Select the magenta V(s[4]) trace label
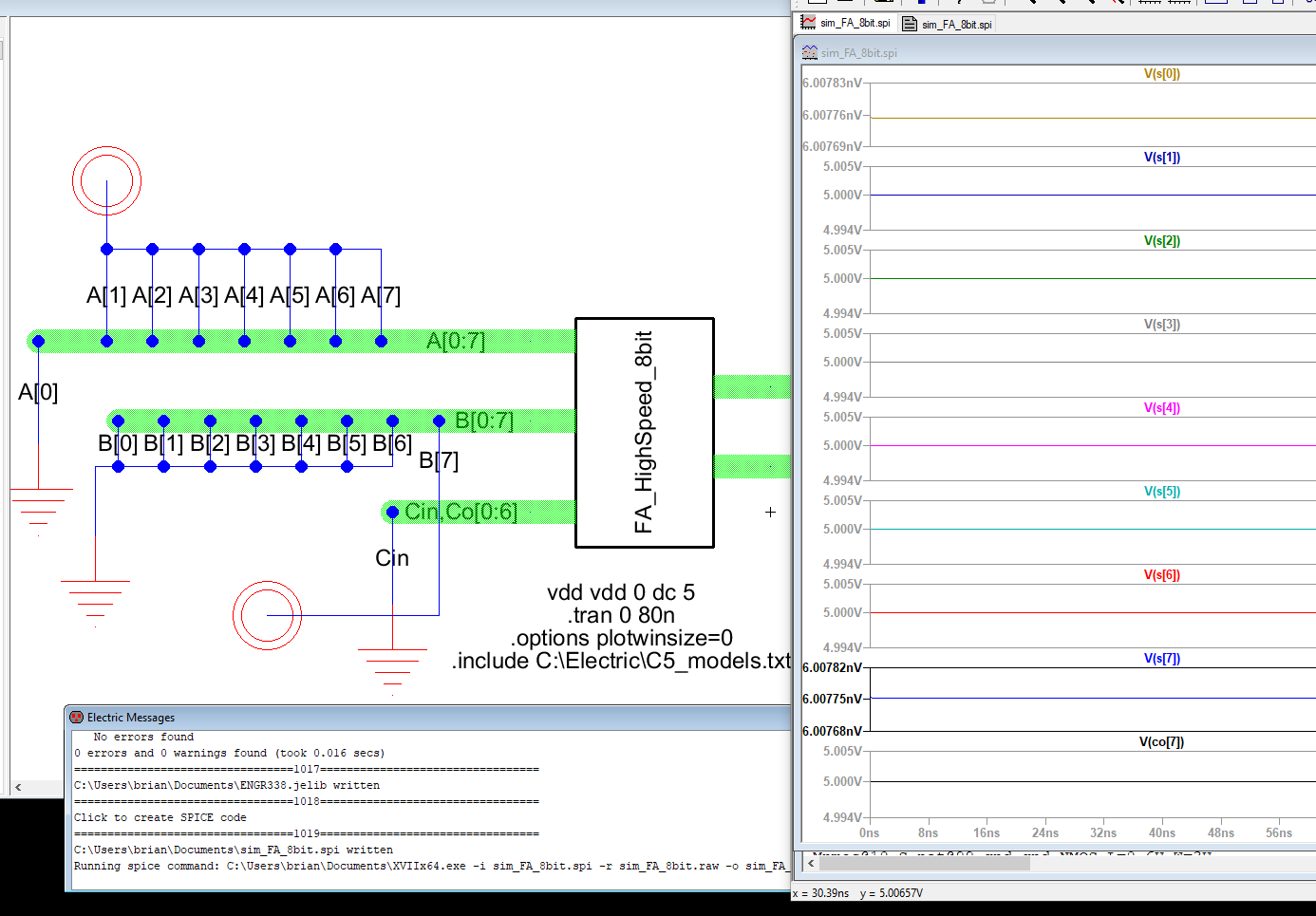Viewport: 1316px width, 916px height. tap(1161, 408)
